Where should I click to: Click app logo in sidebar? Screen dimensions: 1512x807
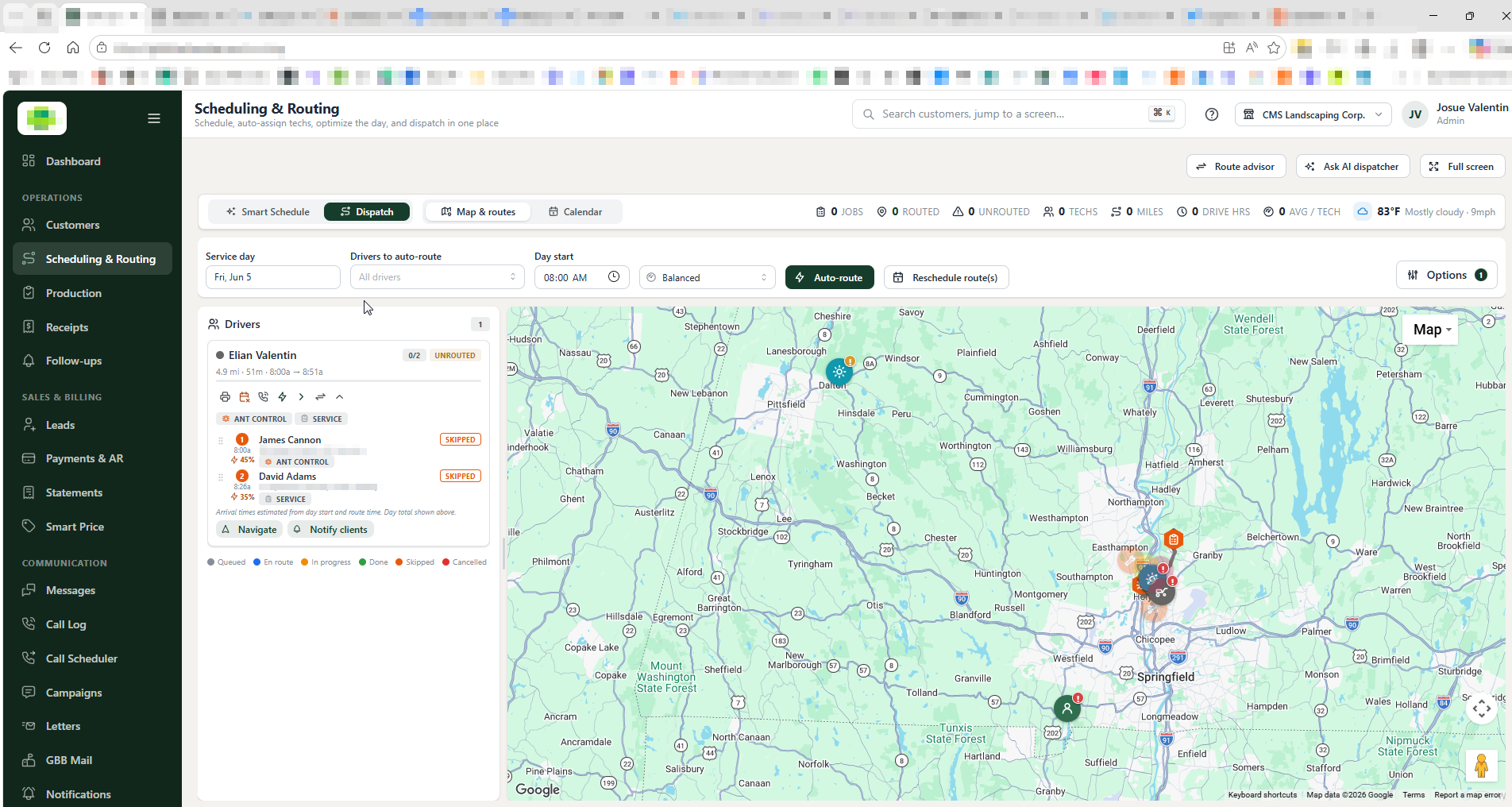tap(42, 118)
